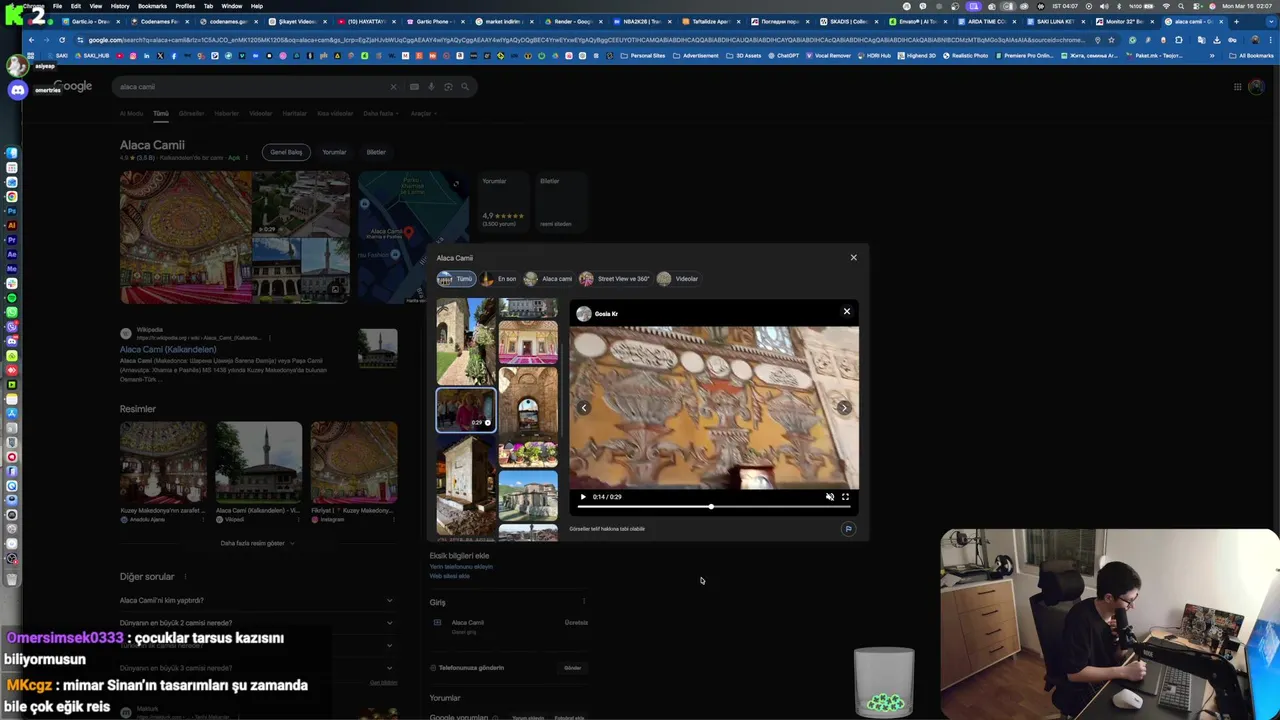
Task: Select the Tümü photo filter chip
Action: (455, 279)
